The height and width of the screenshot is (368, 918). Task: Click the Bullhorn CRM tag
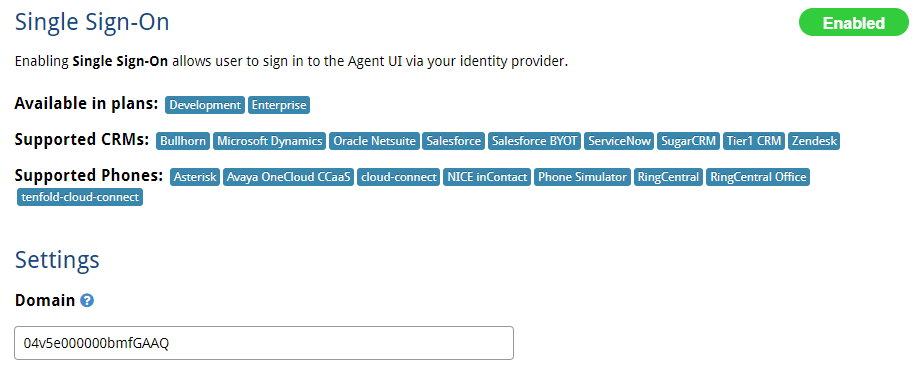click(x=183, y=141)
